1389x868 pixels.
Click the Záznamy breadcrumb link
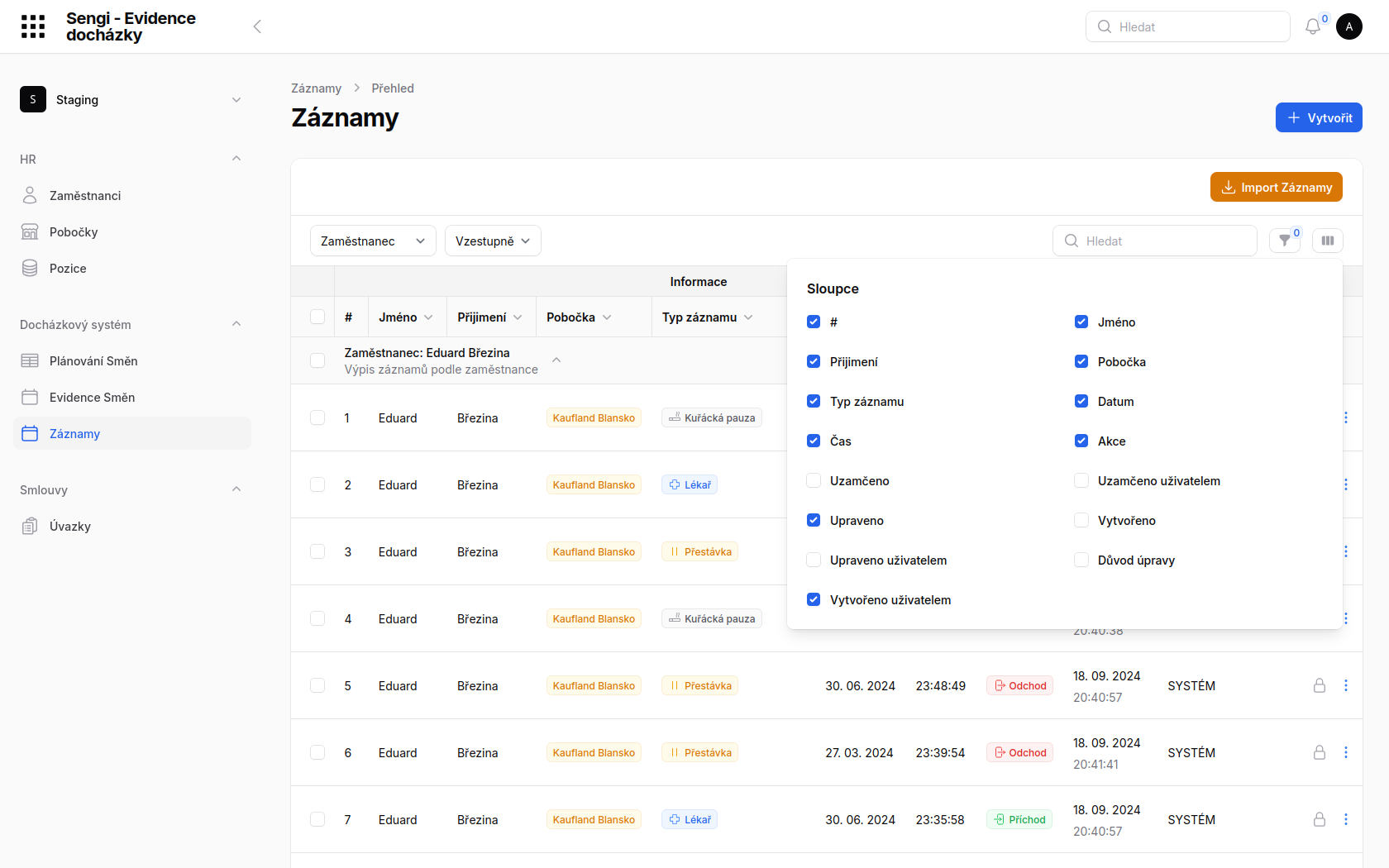[316, 88]
